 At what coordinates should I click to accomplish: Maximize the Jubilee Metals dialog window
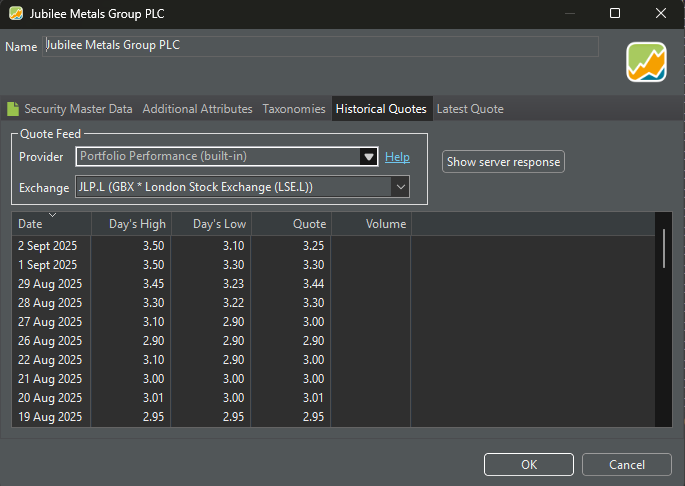615,13
